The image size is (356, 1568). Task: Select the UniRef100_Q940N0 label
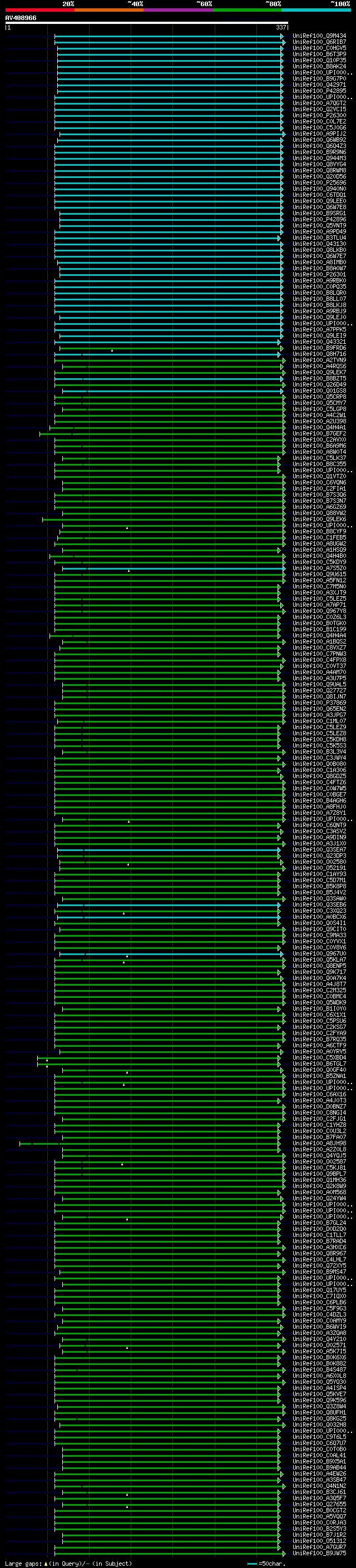[x=319, y=189]
